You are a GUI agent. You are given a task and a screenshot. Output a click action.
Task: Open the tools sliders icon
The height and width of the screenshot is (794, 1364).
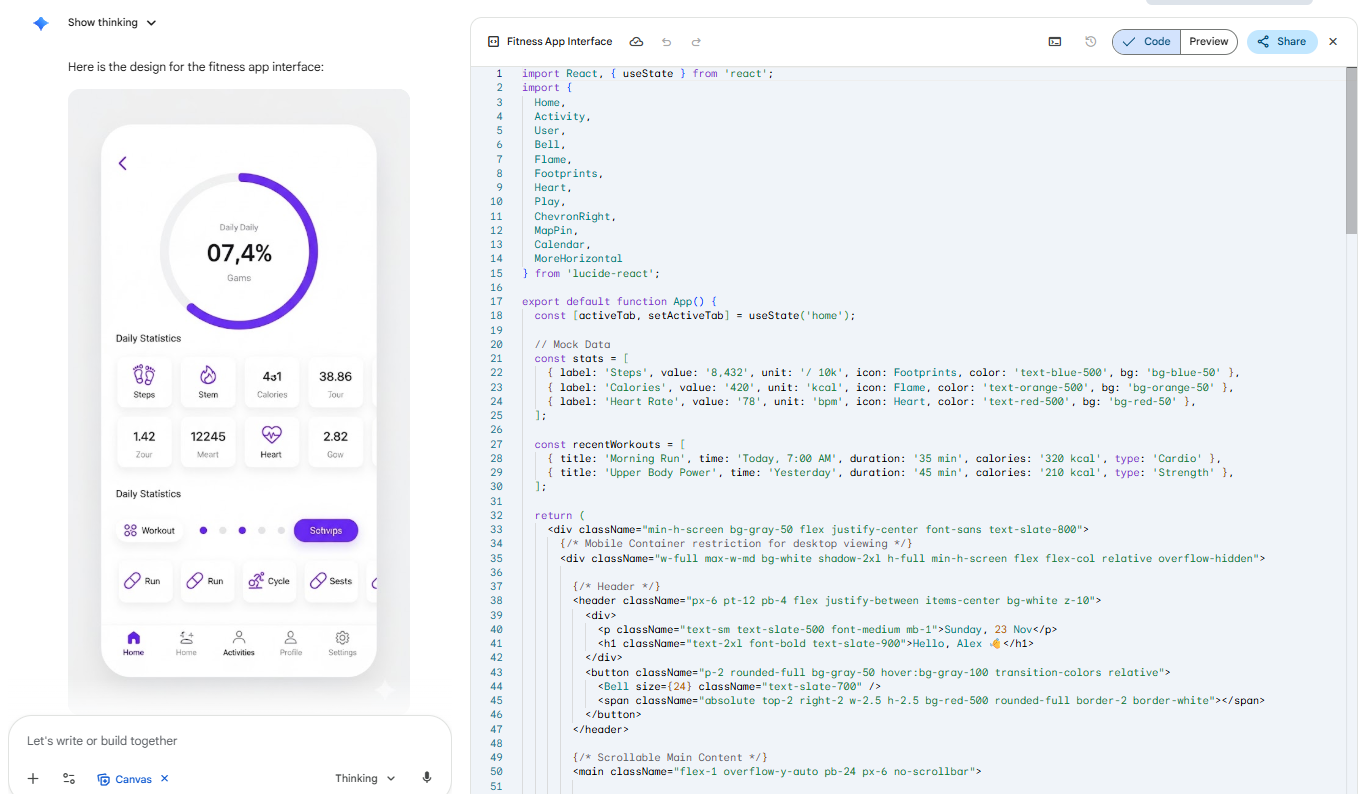point(69,778)
